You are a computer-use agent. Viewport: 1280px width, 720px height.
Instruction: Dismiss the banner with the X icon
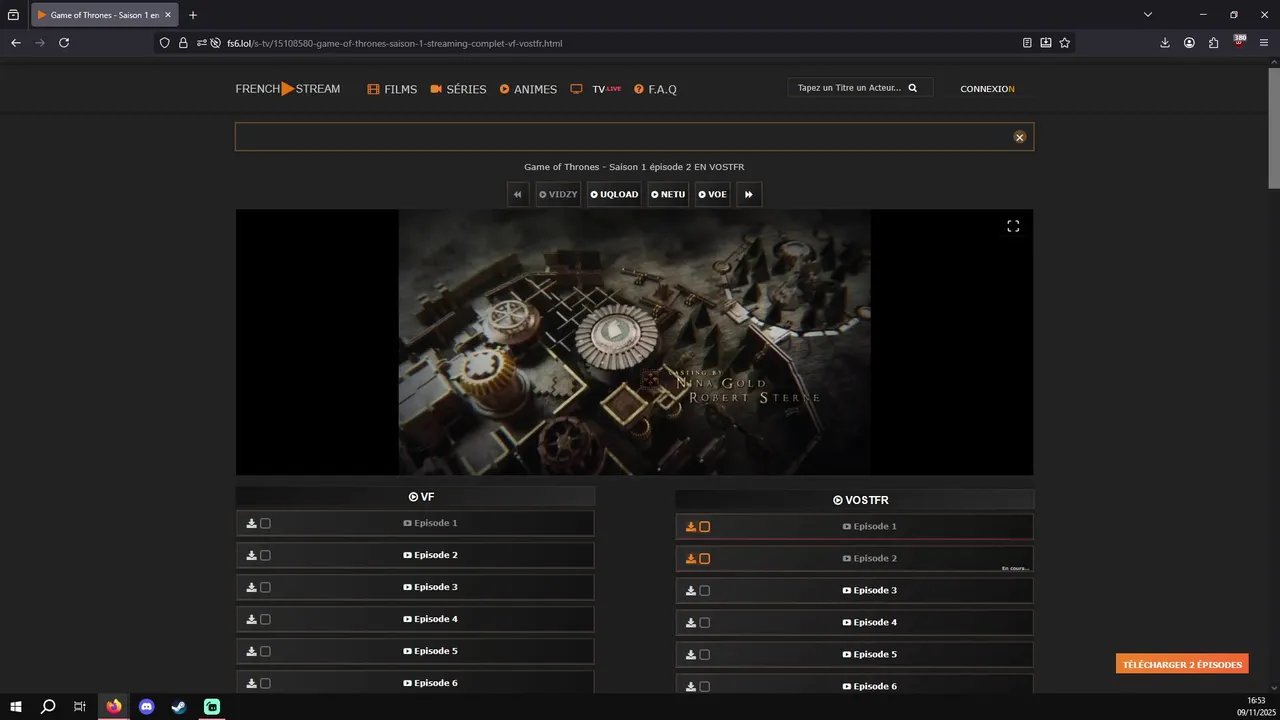(1020, 137)
